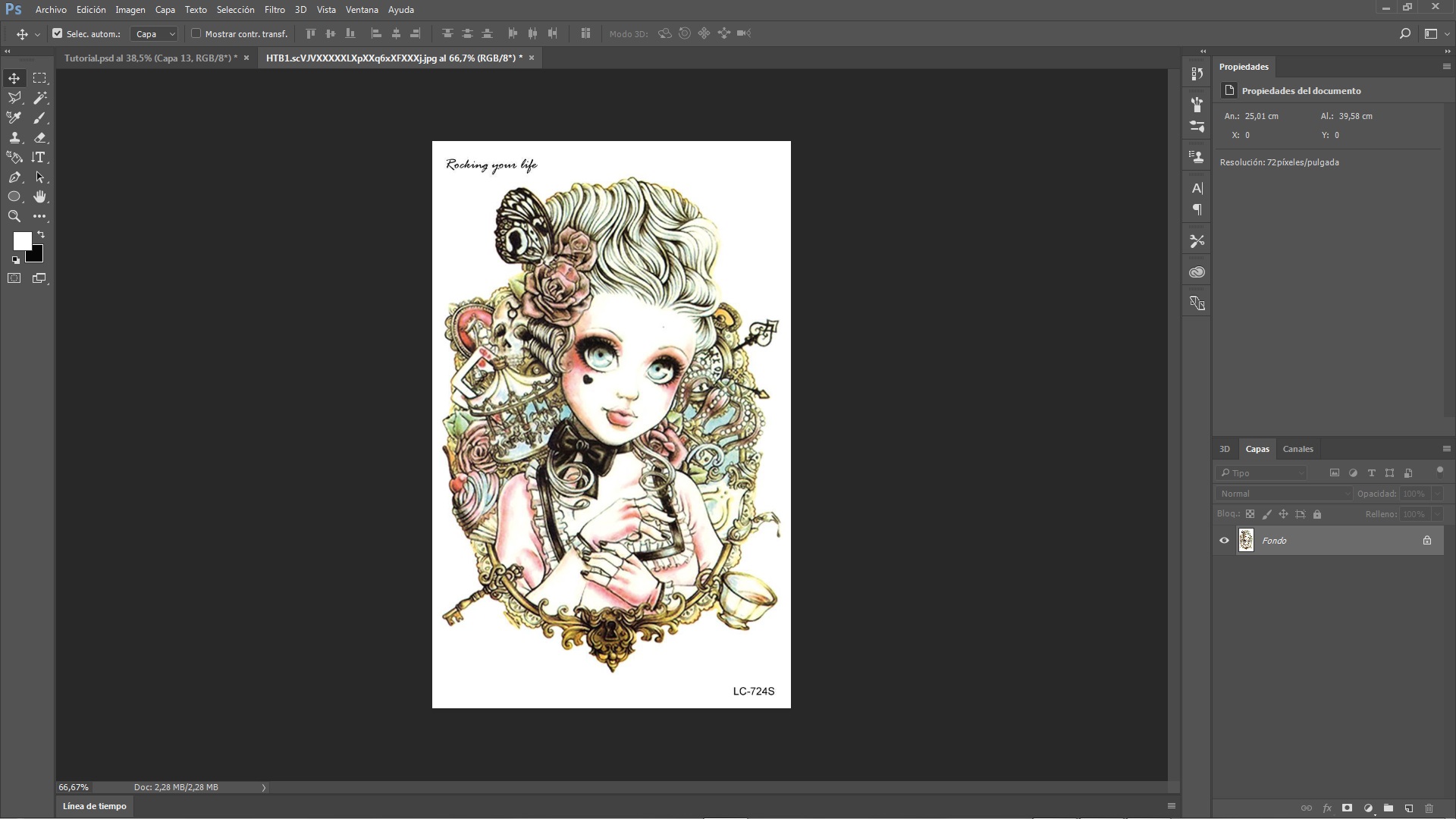
Task: Open the Capas panel options menu
Action: [1446, 449]
